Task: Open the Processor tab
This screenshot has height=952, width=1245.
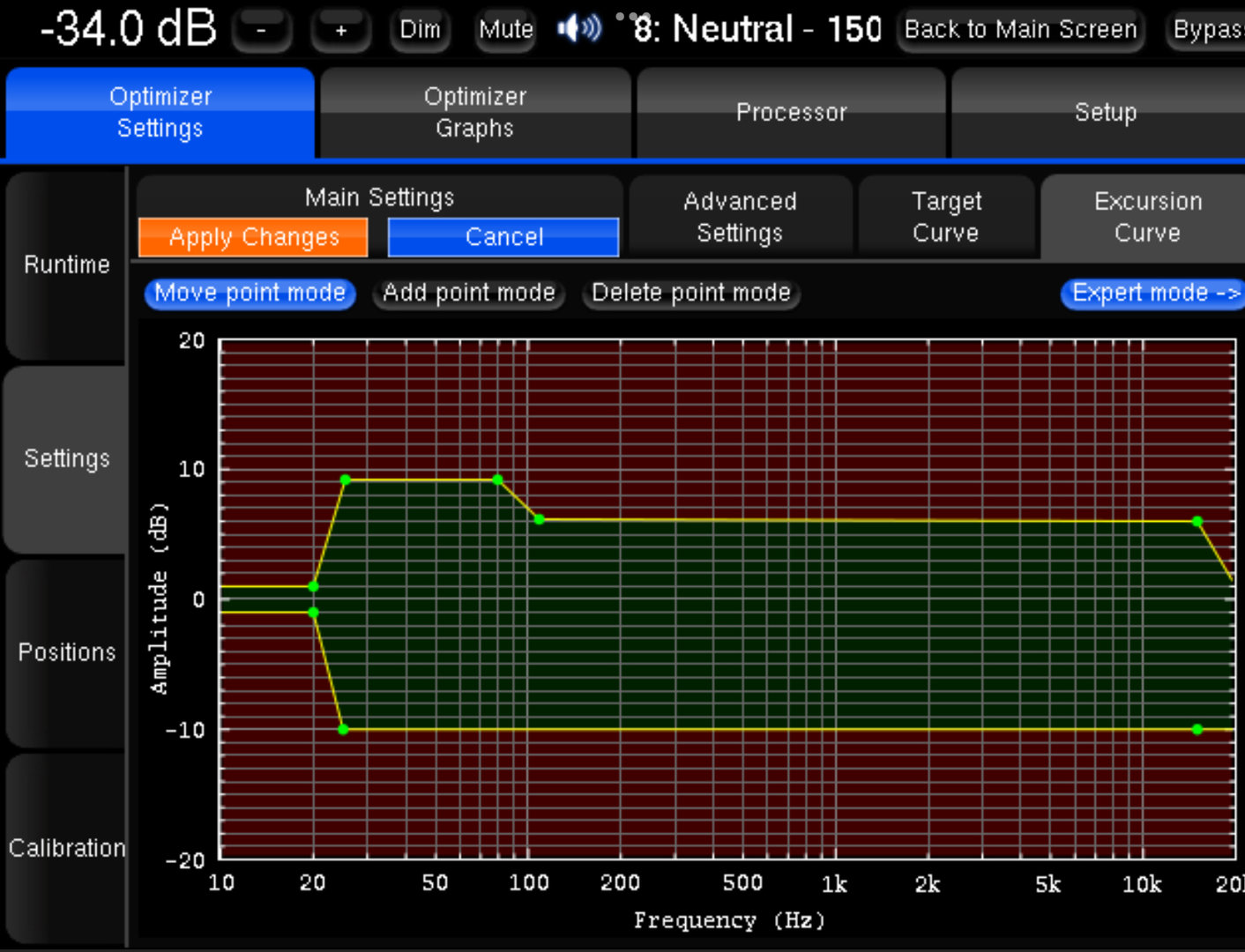Action: click(x=791, y=113)
